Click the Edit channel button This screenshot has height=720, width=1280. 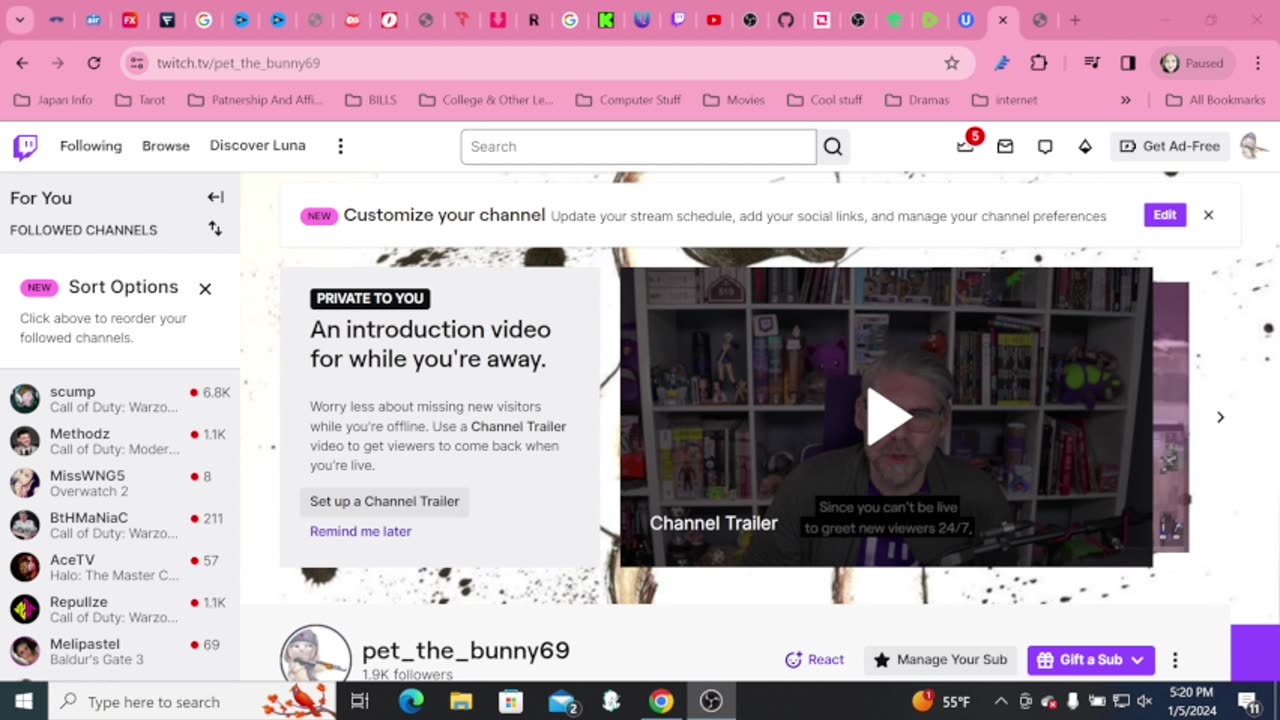click(1165, 215)
